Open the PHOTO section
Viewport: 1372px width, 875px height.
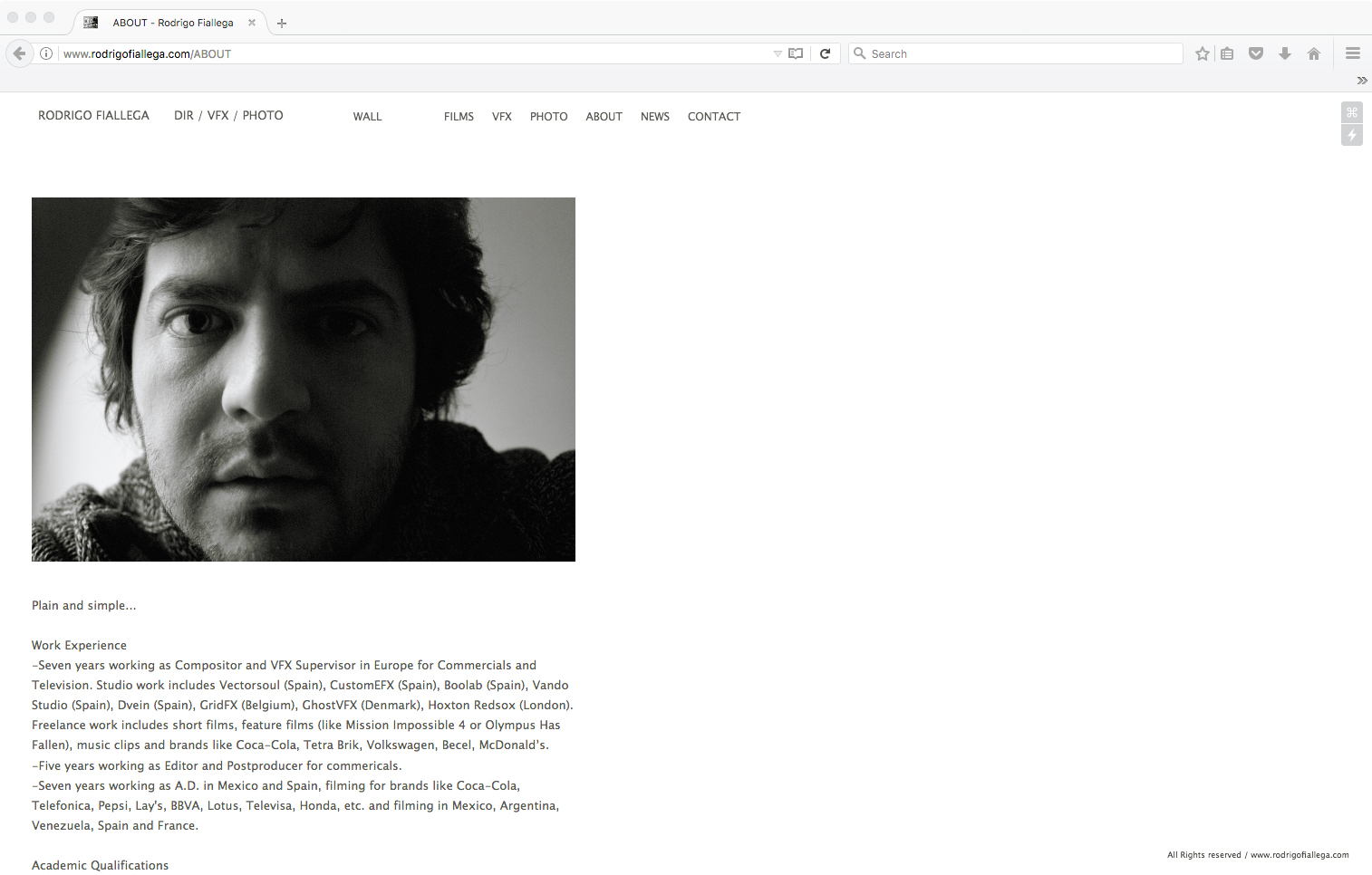[x=548, y=117]
